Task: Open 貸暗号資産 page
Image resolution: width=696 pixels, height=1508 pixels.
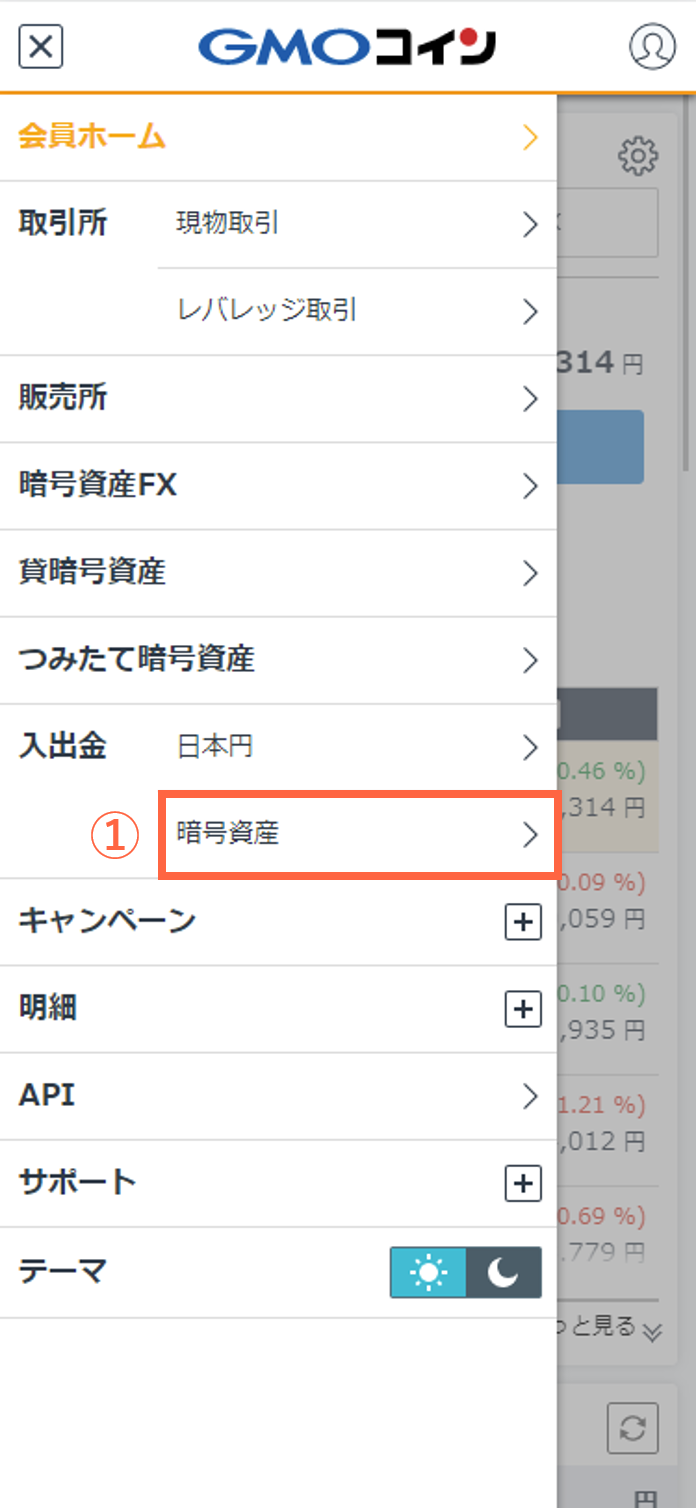Action: [x=278, y=573]
